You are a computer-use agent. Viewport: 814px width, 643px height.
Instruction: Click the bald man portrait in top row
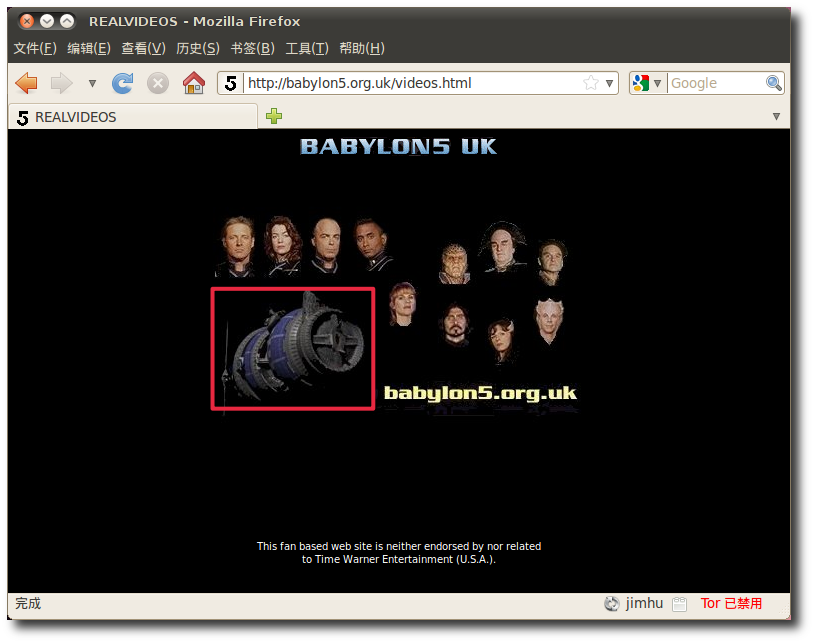coord(326,245)
